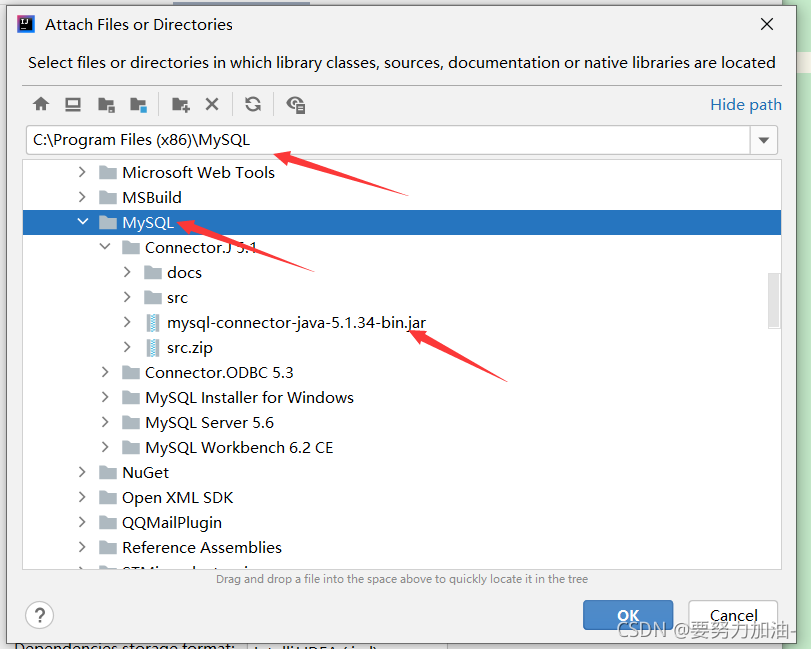This screenshot has width=811, height=649.
Task: Select Reference Assemblies folder
Action: [x=202, y=547]
